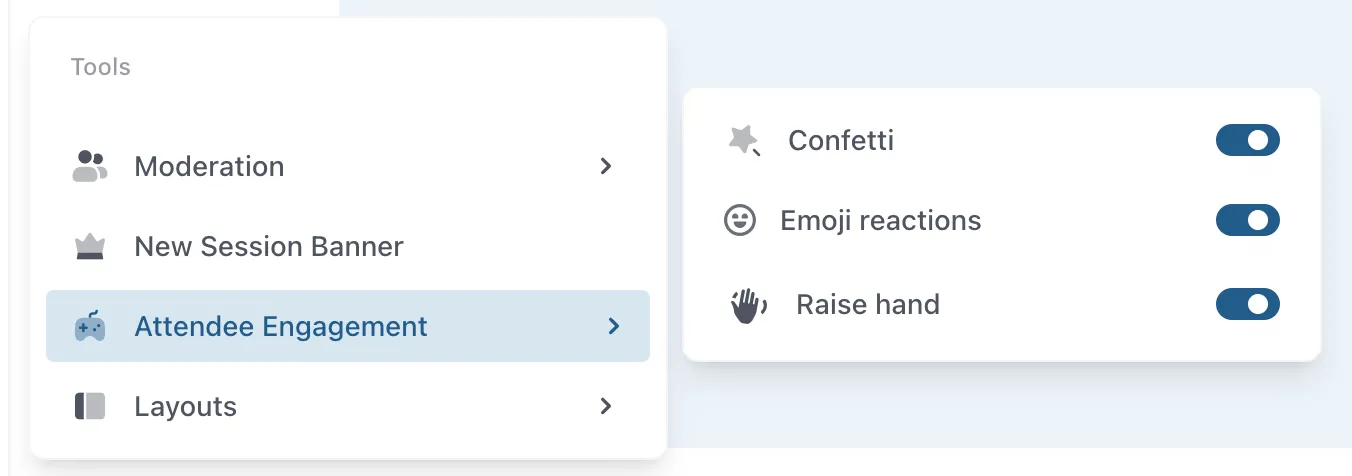Screen dimensions: 1352x476
Task: Click the smiley Emoji reactions icon
Action: [x=740, y=221]
